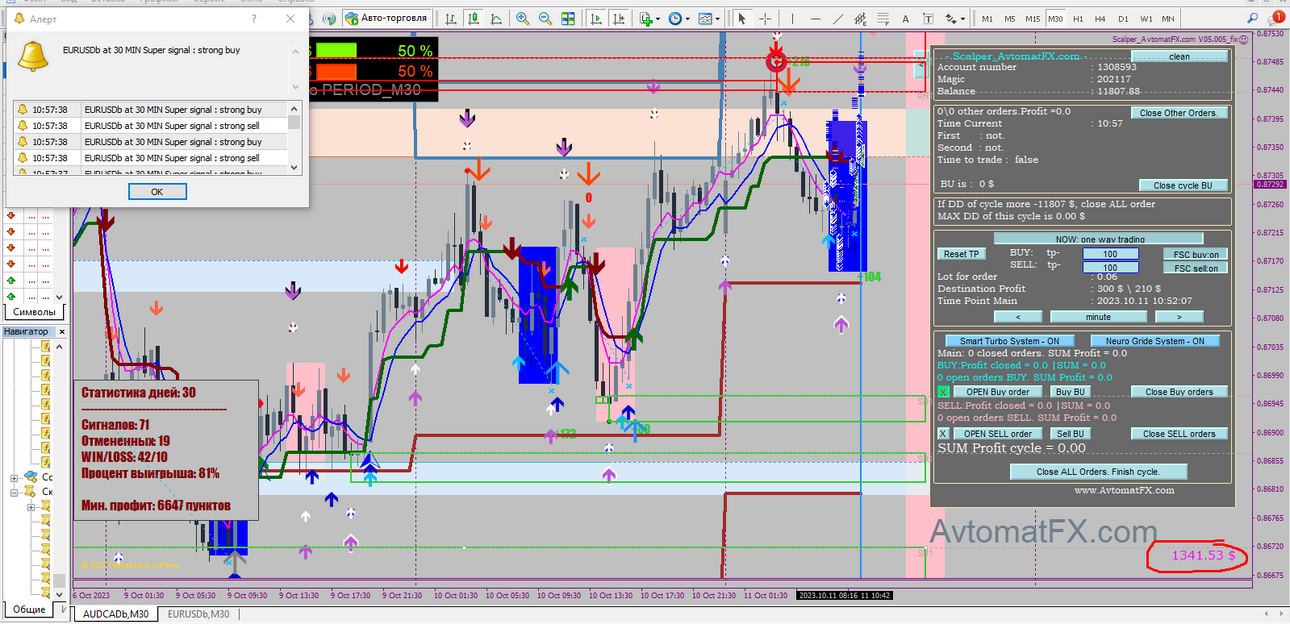This screenshot has height=624, width=1290.
Task: Select the Fibonacci retracement tool
Action: (882, 18)
